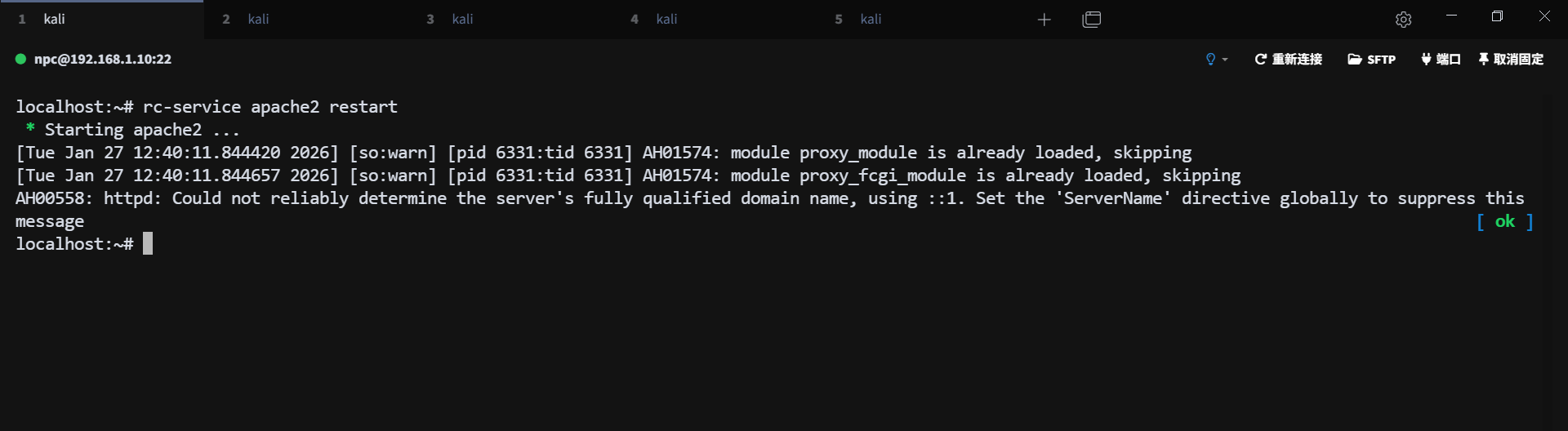Image resolution: width=1568 pixels, height=431 pixels.
Task: Click the green connection status dot
Action: 21,59
